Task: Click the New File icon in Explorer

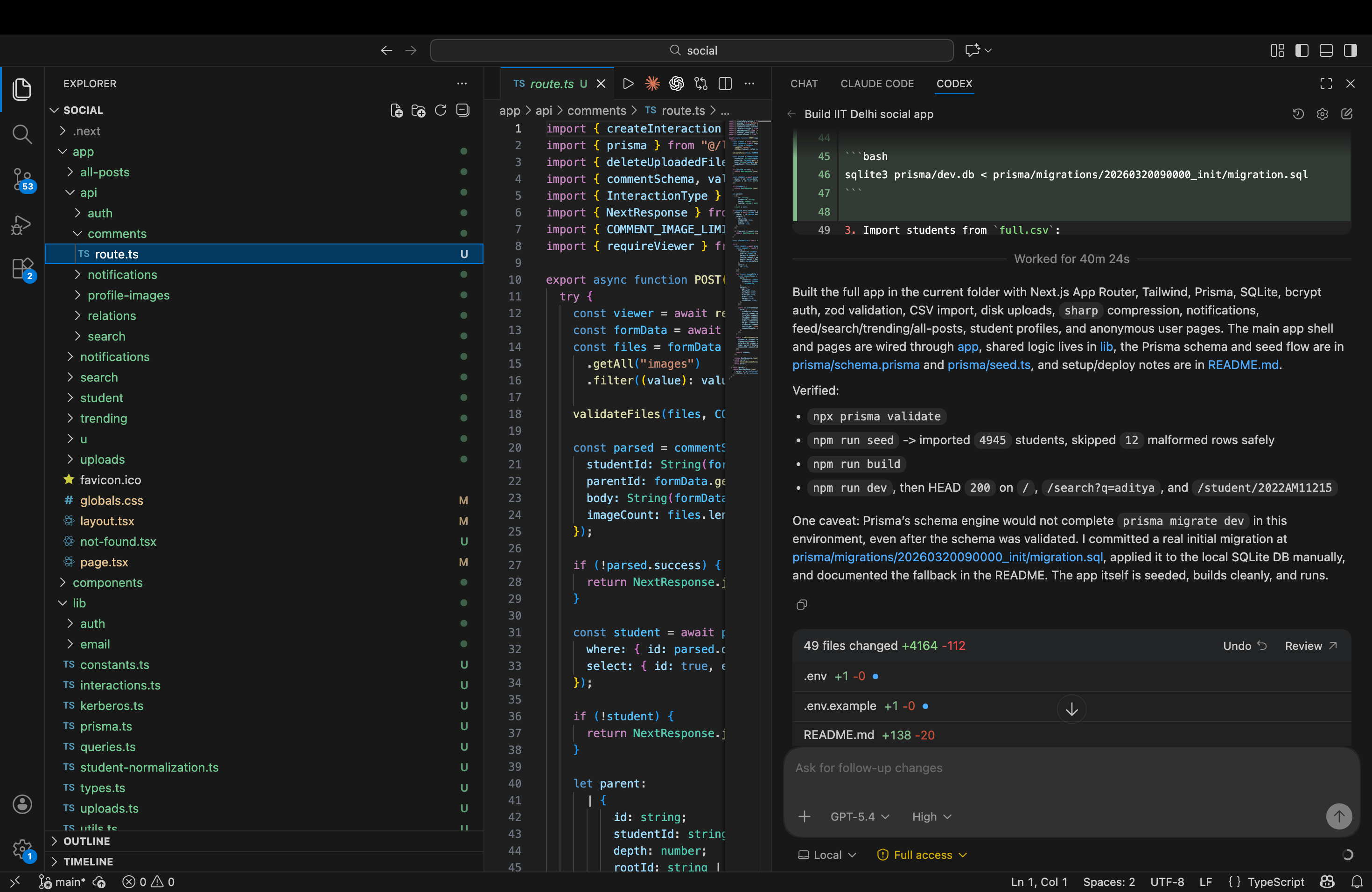Action: coord(396,110)
